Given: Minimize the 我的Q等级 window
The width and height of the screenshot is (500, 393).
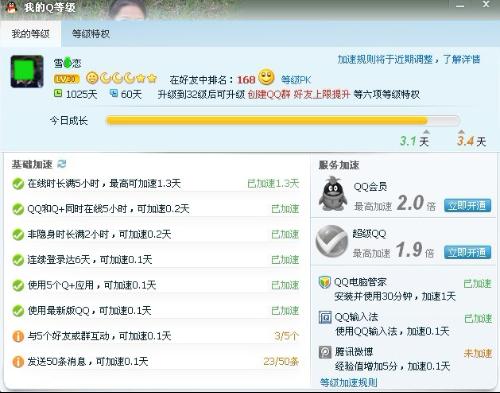Looking at the screenshot, I should (460, 6).
